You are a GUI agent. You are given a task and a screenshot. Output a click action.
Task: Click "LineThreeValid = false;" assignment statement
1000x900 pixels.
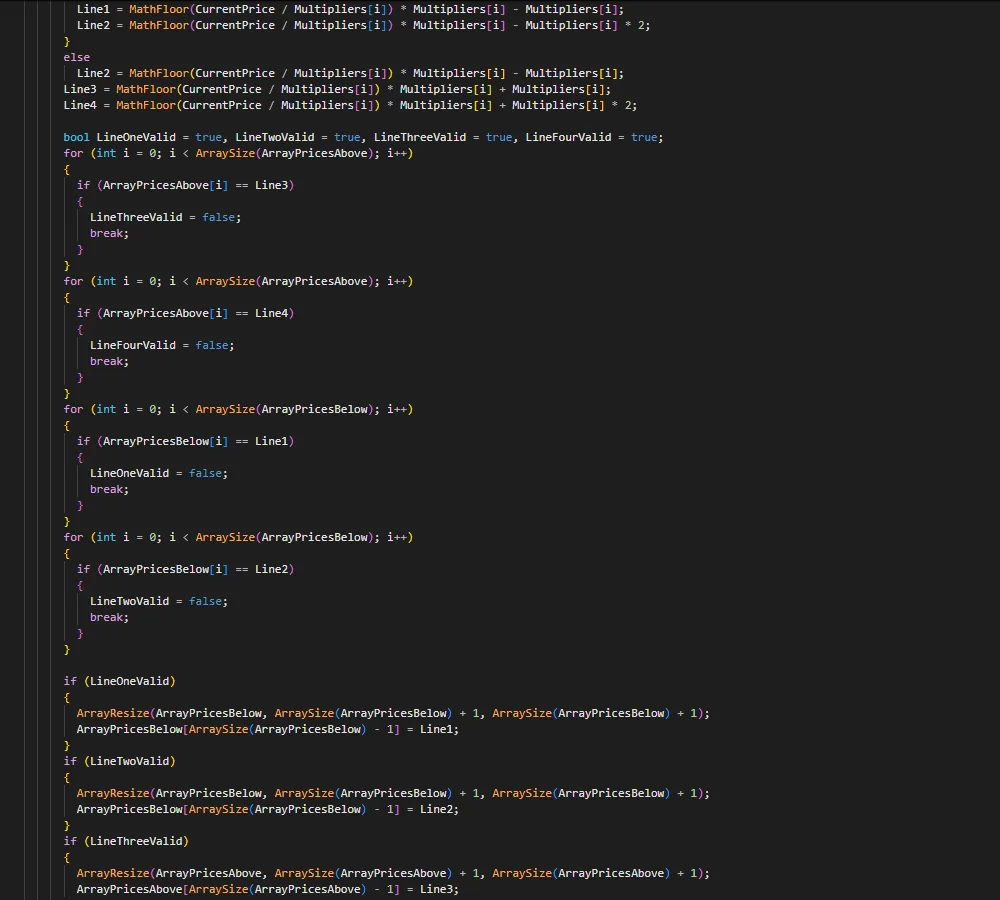tap(165, 217)
